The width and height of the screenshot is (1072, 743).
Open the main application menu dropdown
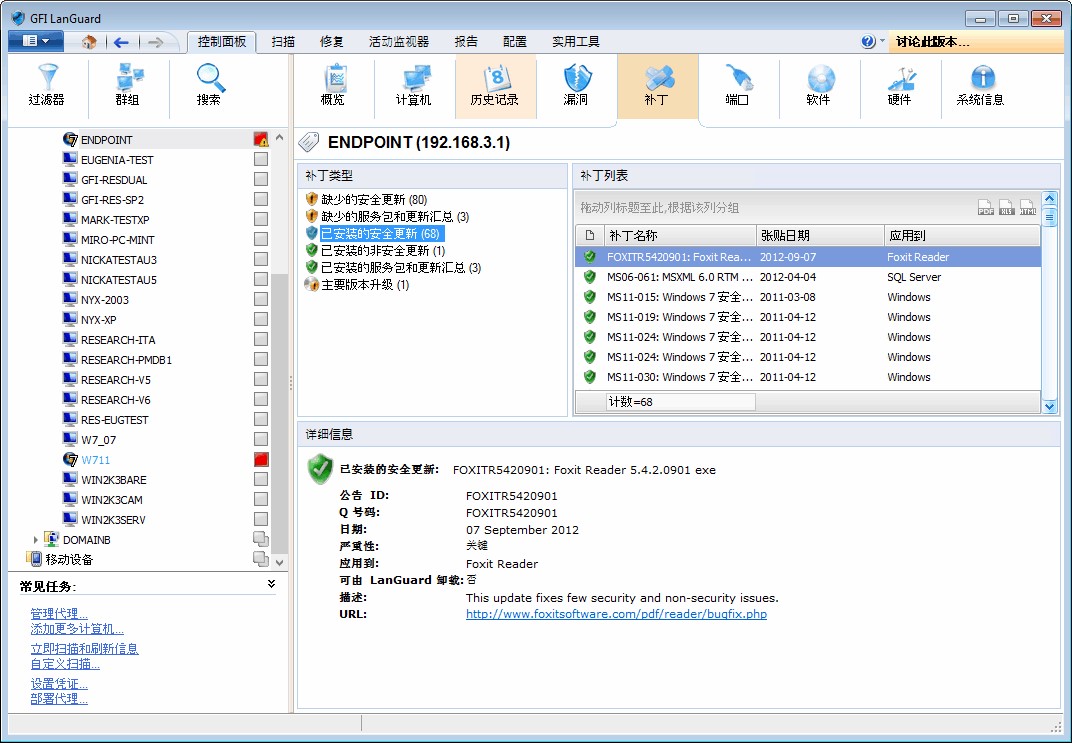coord(36,41)
